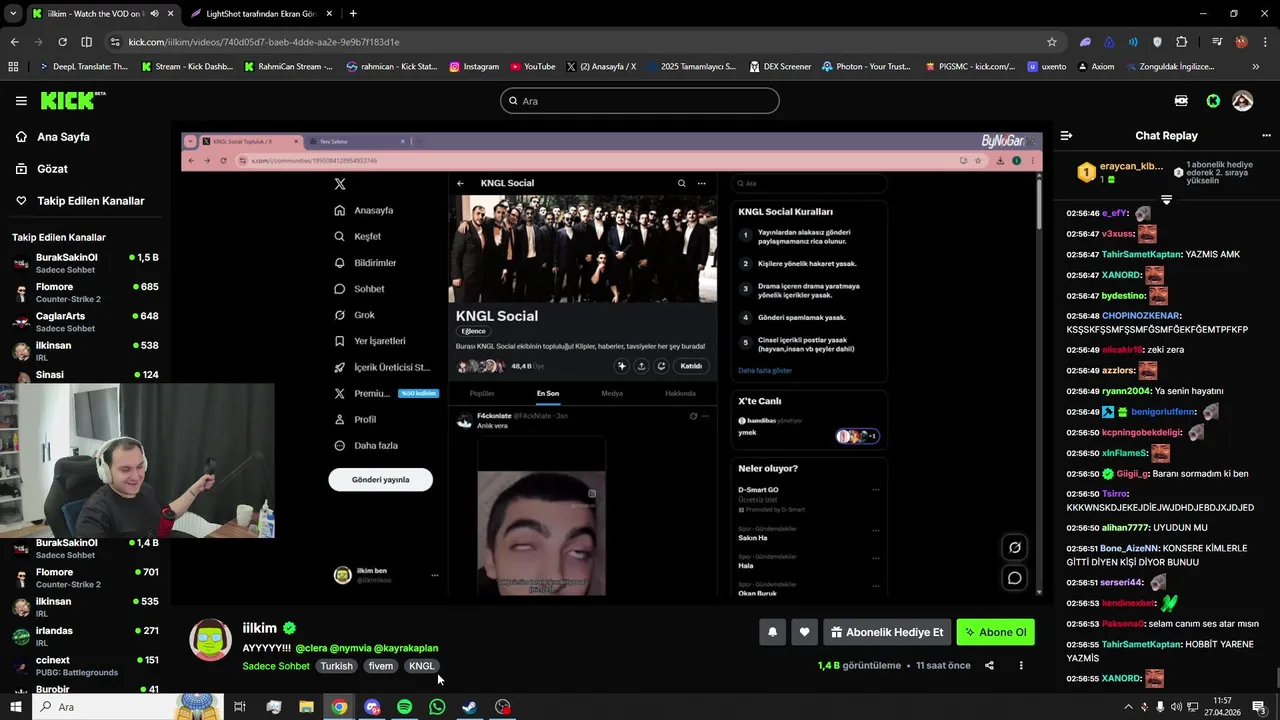The width and height of the screenshot is (1280, 720).
Task: Expand the gifted subs leaderboard arrow
Action: 1166,200
